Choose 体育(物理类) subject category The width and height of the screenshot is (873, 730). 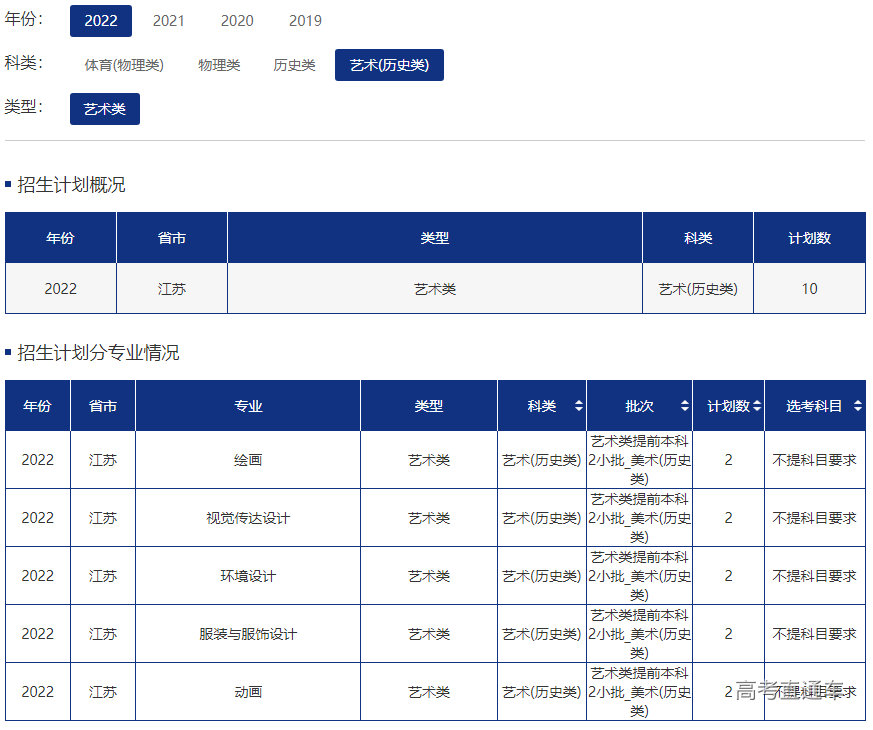[x=124, y=65]
